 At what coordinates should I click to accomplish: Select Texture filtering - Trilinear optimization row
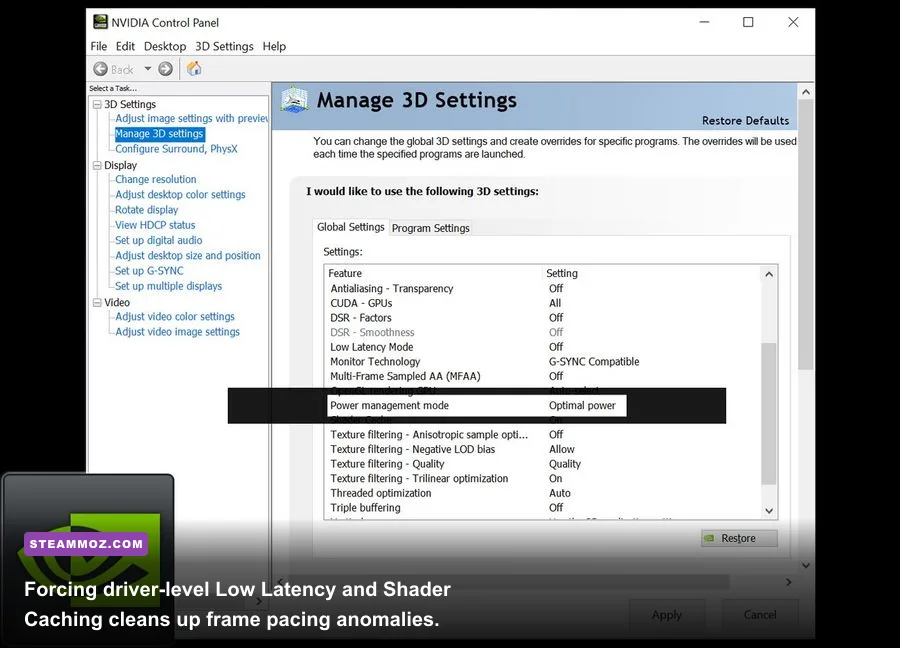point(542,478)
